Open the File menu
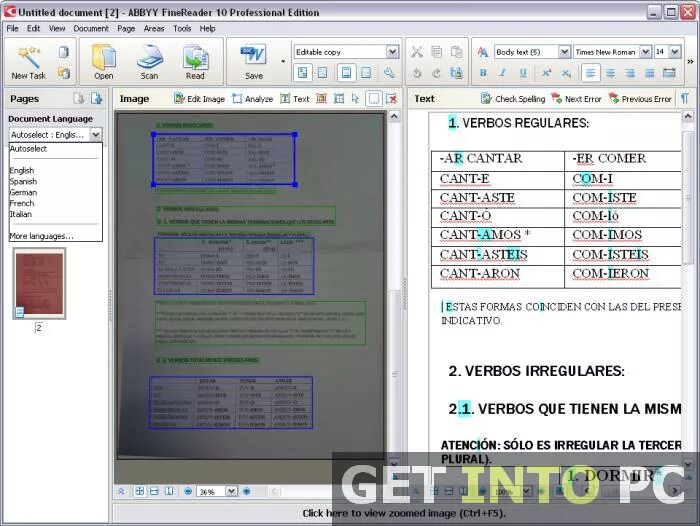700x526 pixels. [x=12, y=29]
